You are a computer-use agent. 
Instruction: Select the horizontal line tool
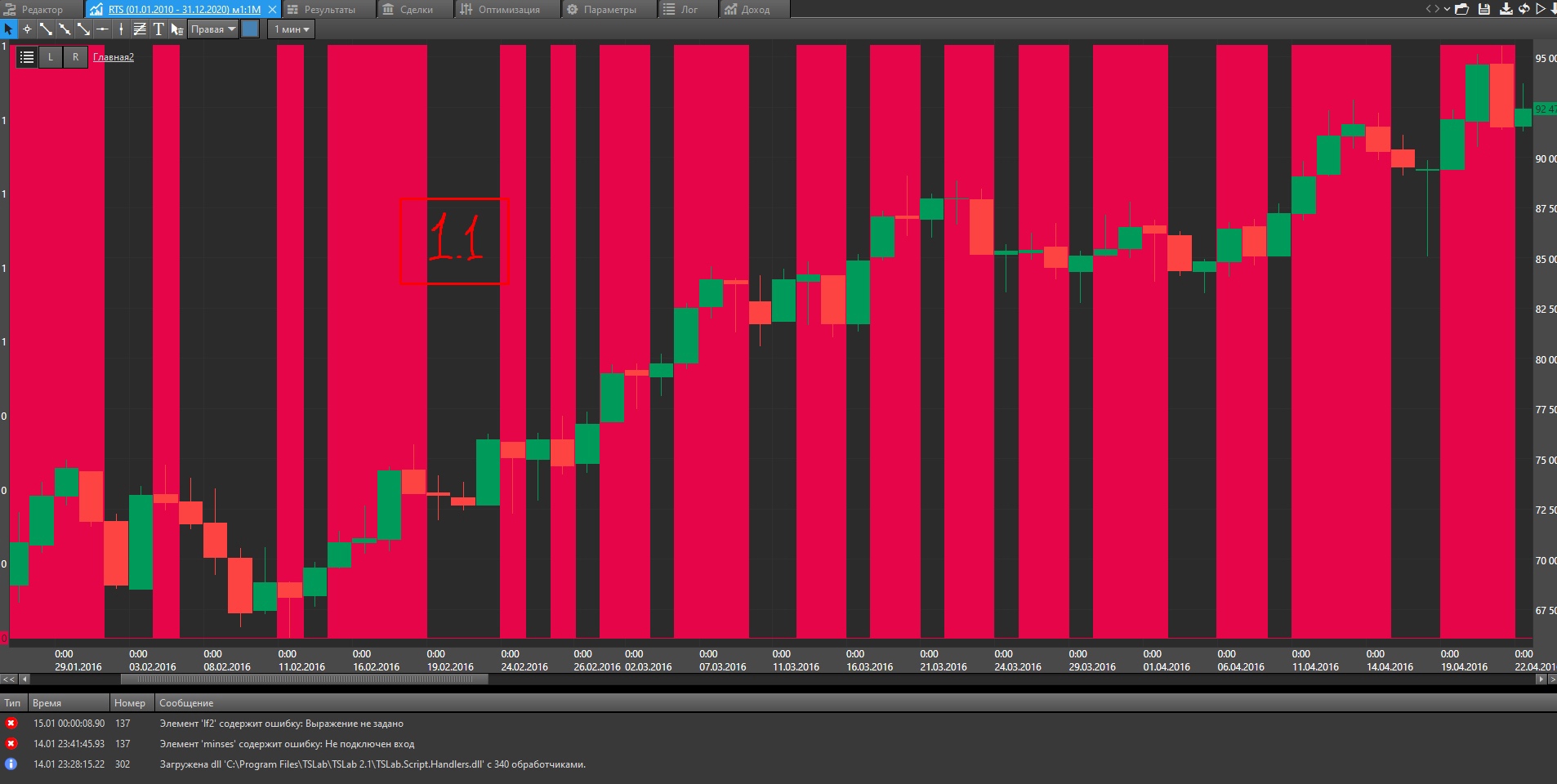tap(102, 29)
